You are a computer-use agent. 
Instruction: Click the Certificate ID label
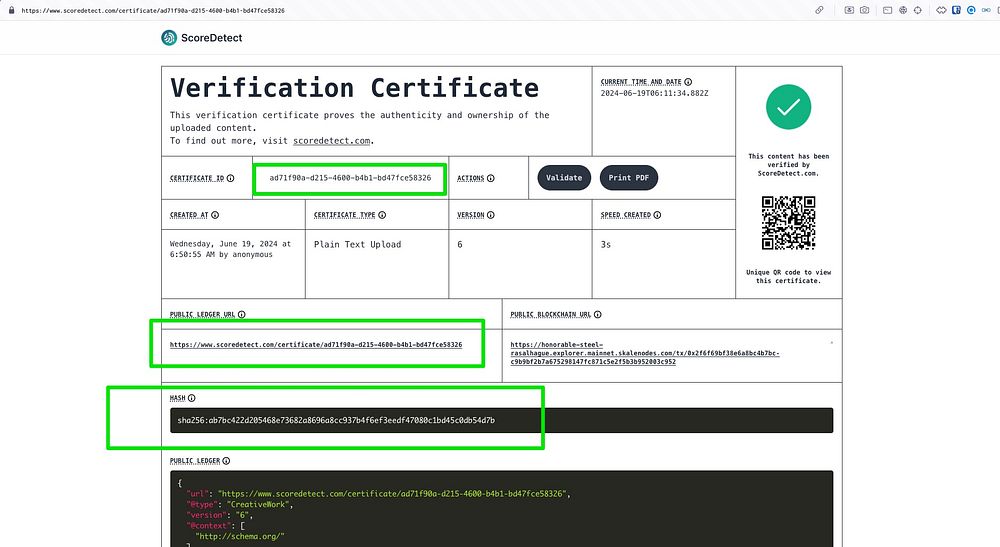(196, 179)
